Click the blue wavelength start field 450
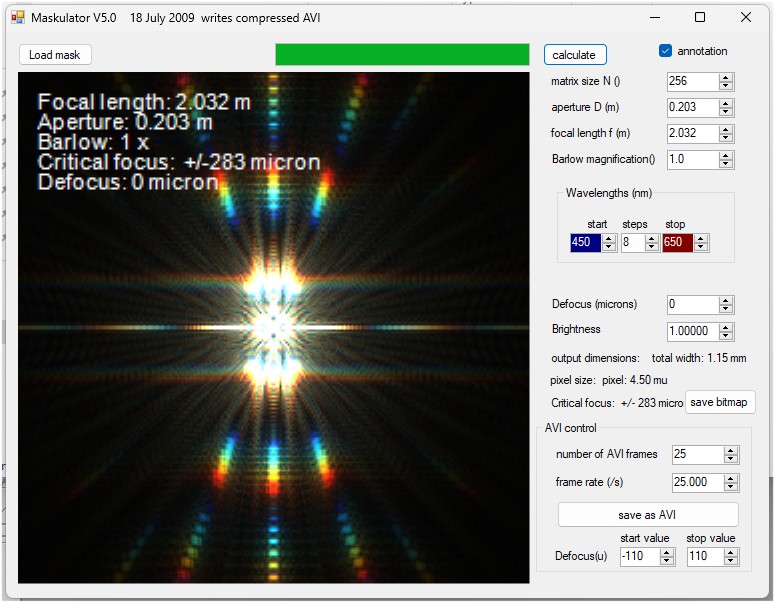The width and height of the screenshot is (774, 602). click(x=586, y=242)
